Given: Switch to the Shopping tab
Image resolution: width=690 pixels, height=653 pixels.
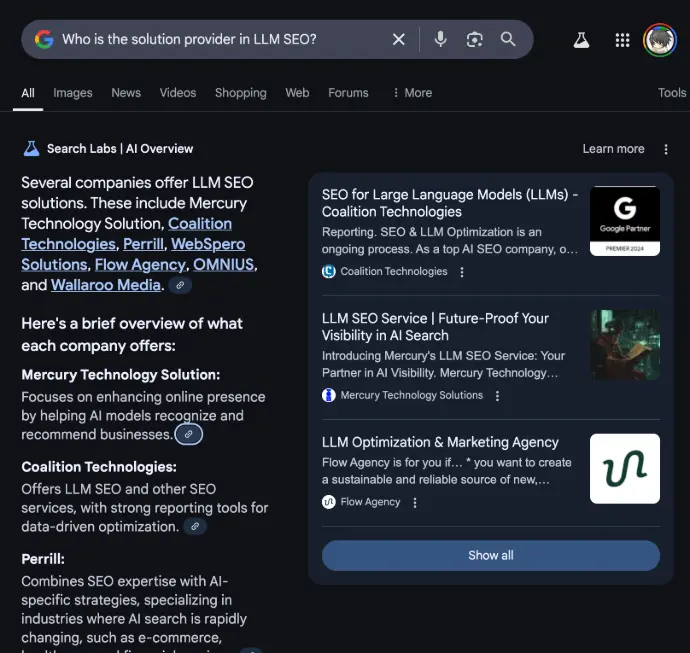Looking at the screenshot, I should (241, 93).
